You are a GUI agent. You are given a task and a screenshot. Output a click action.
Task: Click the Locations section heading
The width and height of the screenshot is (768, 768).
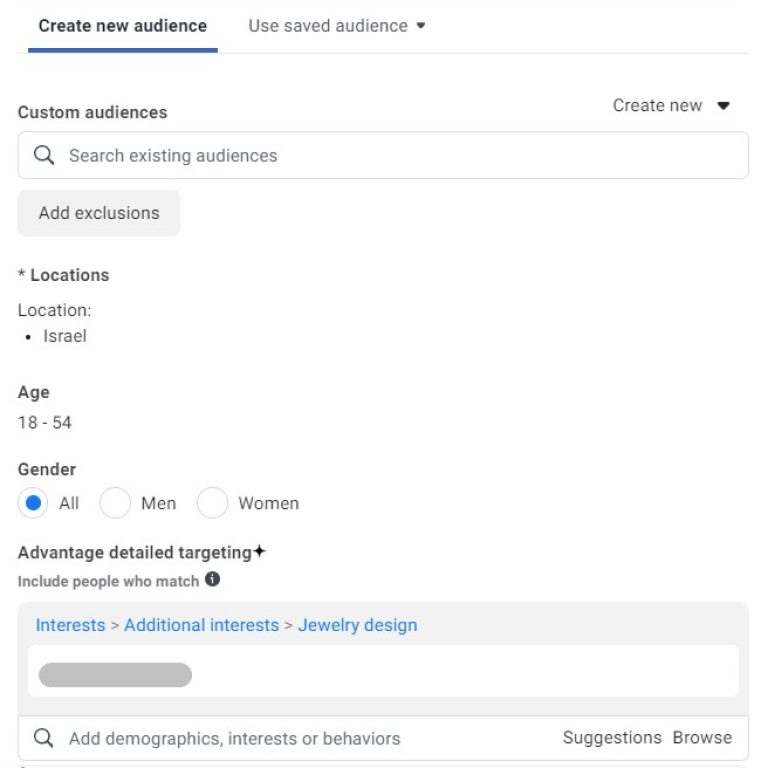point(64,275)
